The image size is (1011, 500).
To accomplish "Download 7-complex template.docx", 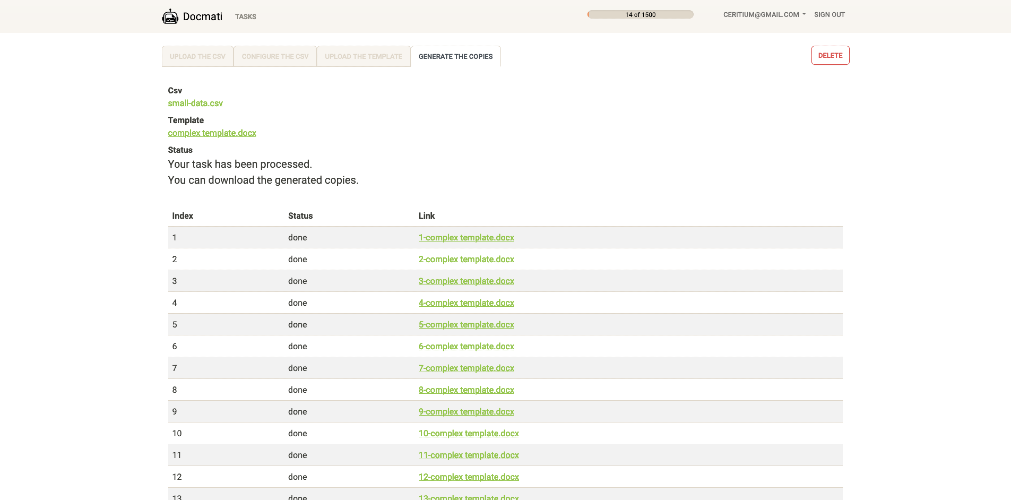I will click(466, 368).
